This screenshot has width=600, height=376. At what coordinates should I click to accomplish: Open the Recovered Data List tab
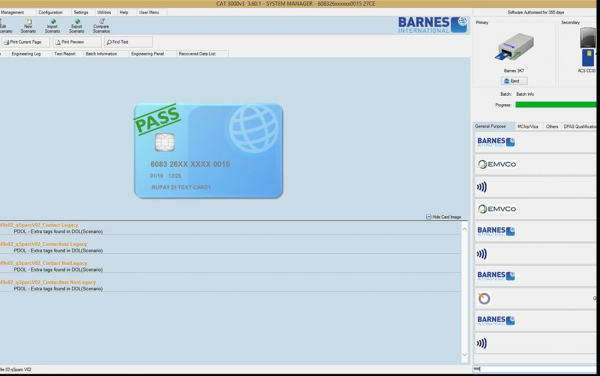pos(197,54)
